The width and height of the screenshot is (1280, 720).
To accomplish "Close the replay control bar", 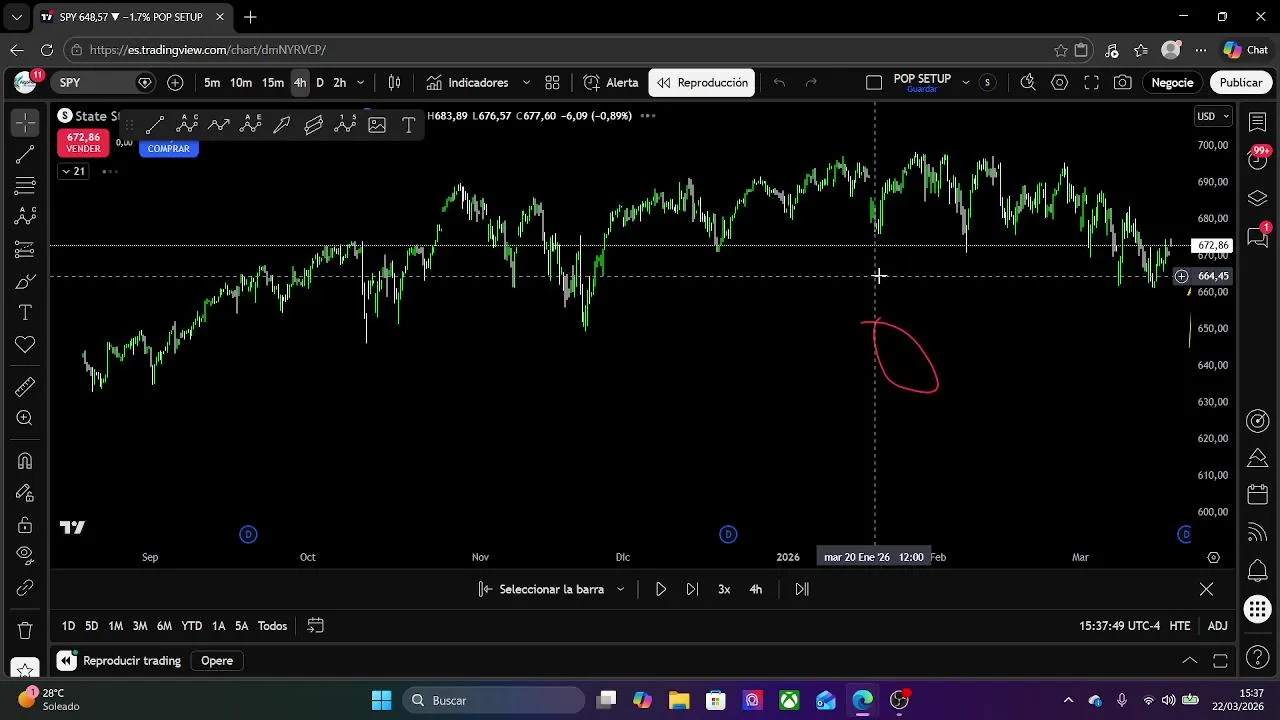I will tap(1206, 589).
